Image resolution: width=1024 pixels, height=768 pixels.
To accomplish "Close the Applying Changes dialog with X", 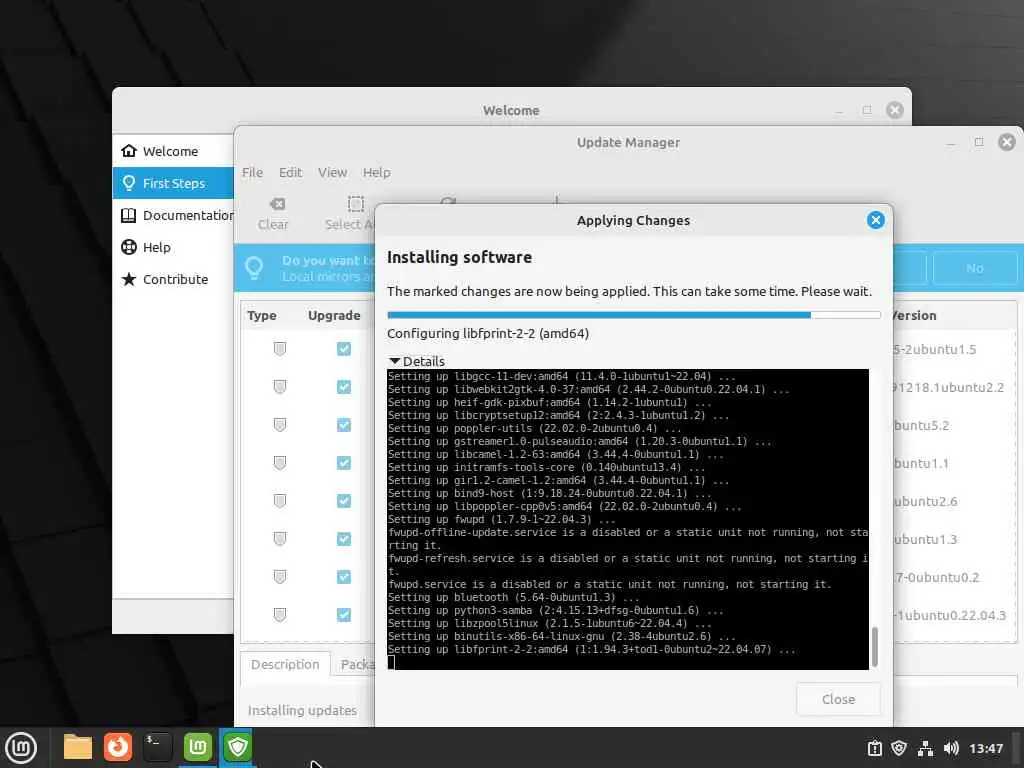I will (876, 220).
